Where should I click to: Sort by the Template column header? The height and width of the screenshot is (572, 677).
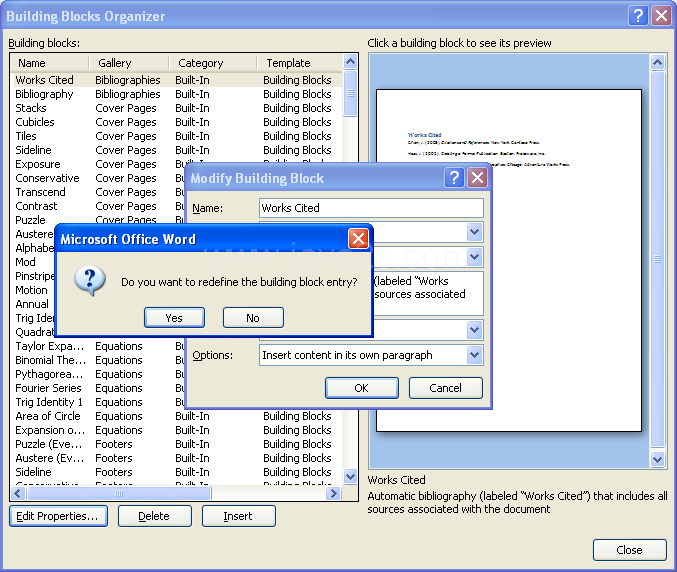click(300, 63)
